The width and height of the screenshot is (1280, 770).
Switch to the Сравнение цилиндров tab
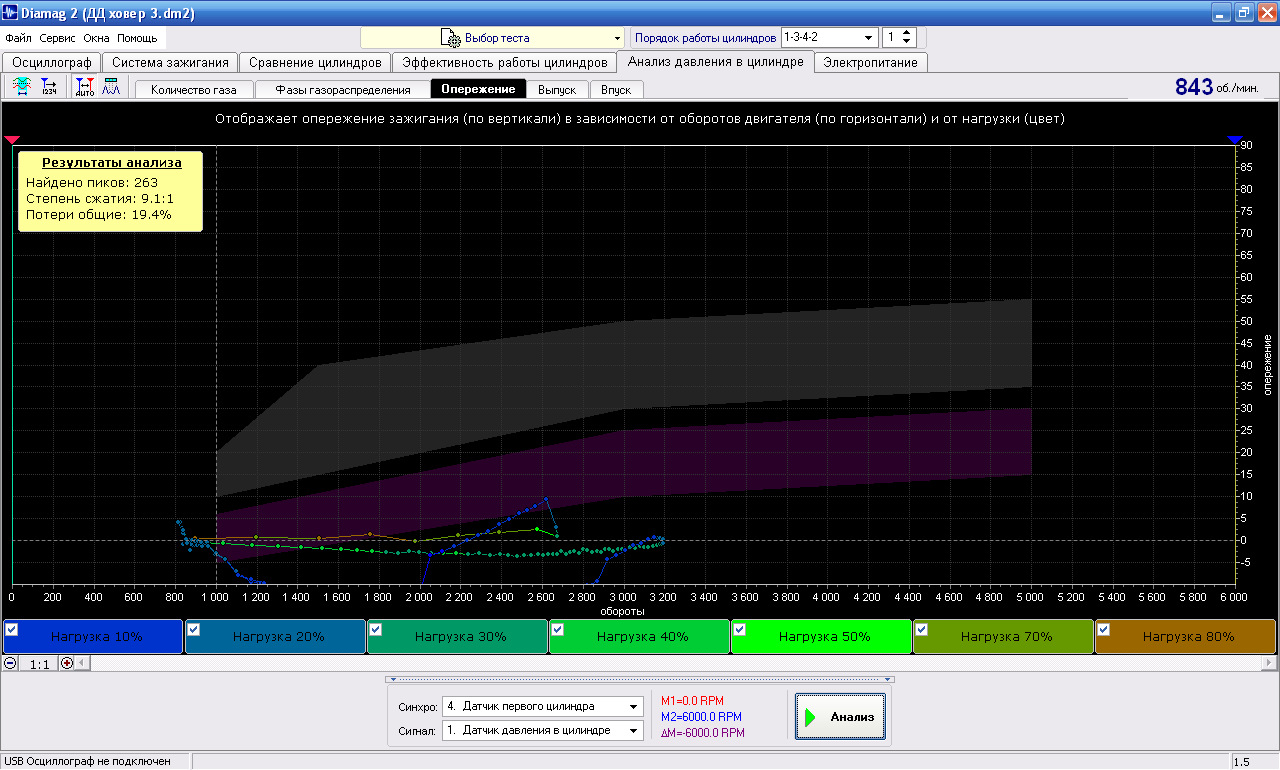[x=315, y=62]
